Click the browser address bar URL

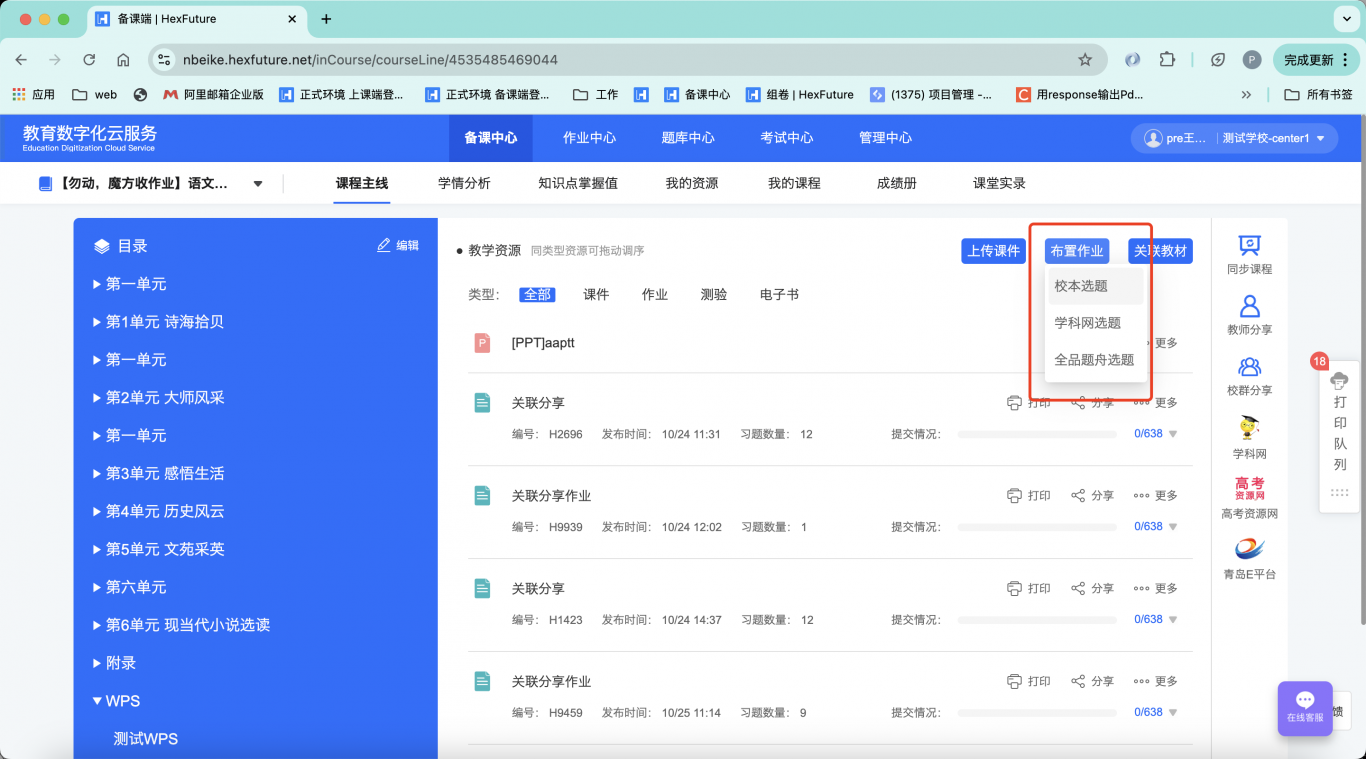tap(370, 60)
